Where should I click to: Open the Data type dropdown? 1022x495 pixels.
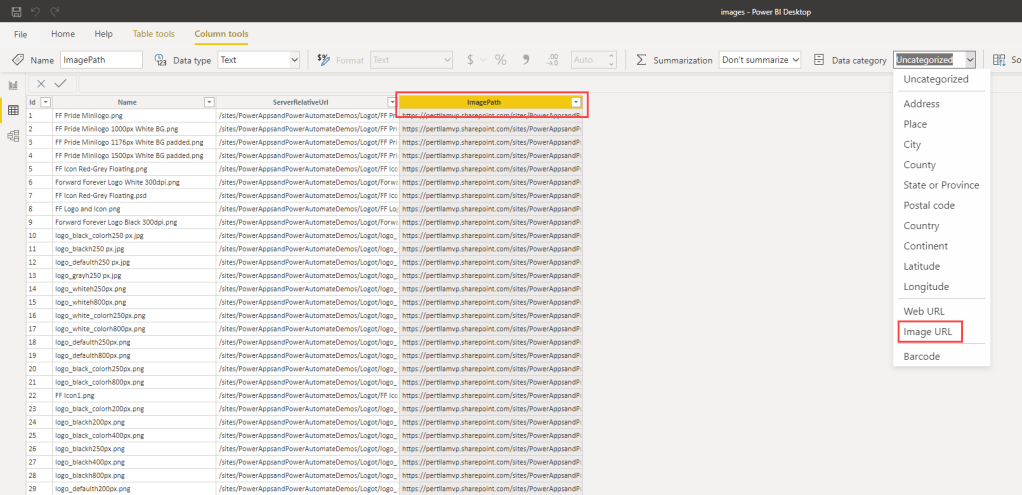[x=258, y=60]
